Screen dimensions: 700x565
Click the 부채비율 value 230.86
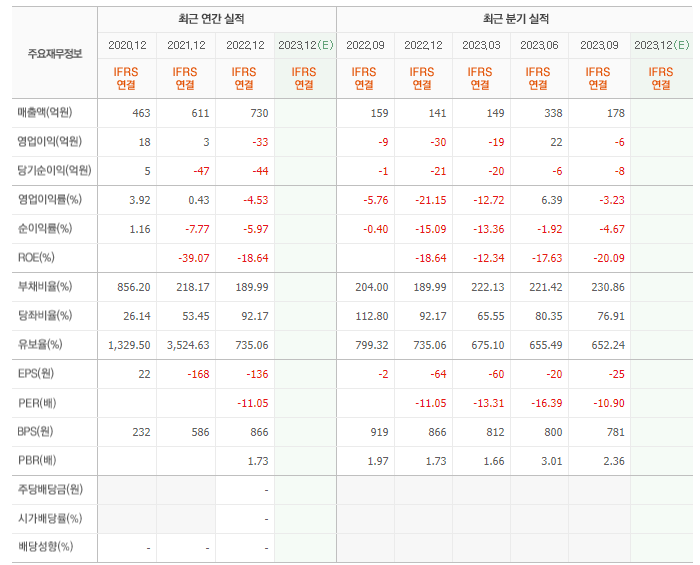click(608, 287)
